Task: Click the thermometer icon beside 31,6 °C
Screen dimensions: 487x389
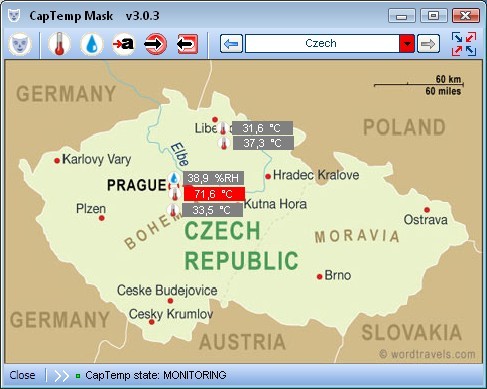Action: click(223, 128)
